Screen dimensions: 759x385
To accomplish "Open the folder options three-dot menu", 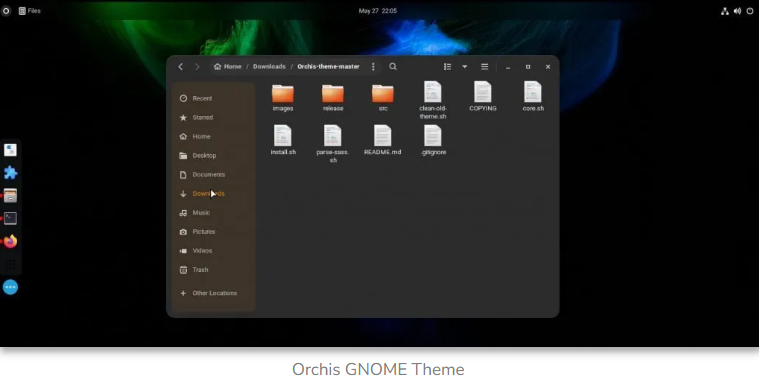I will 373,67.
